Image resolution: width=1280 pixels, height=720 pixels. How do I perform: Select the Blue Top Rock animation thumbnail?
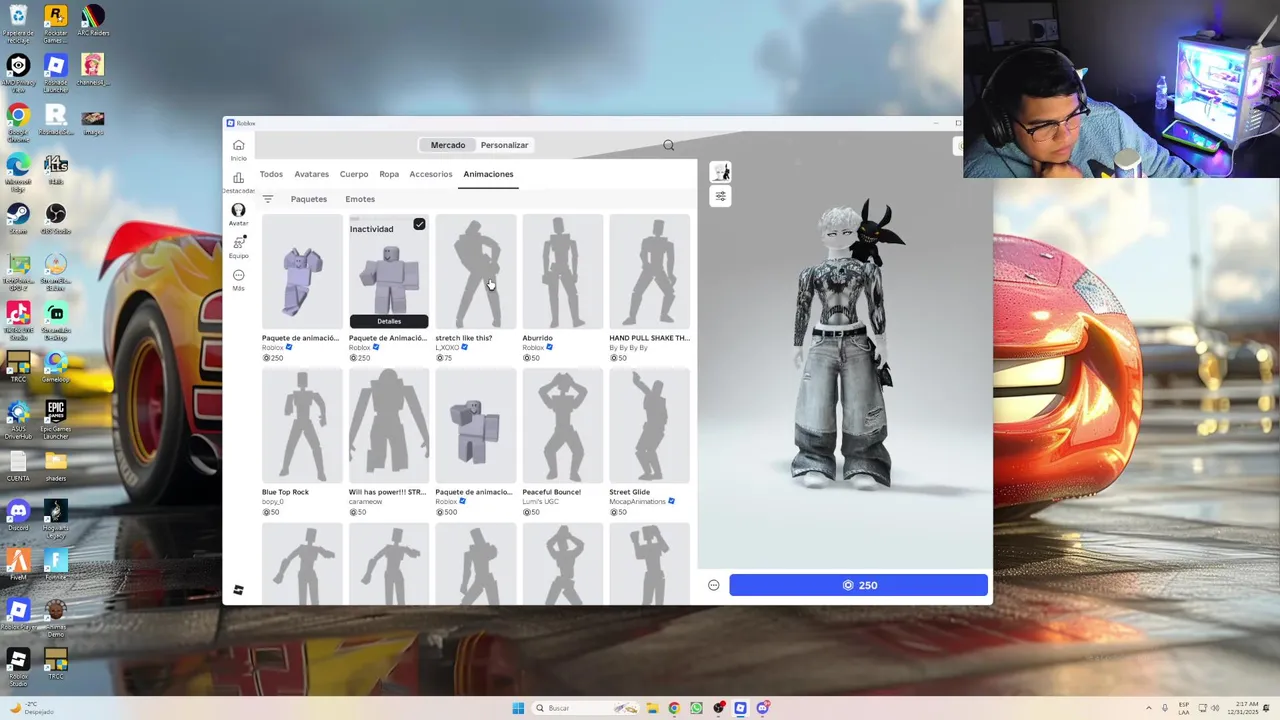coord(302,426)
